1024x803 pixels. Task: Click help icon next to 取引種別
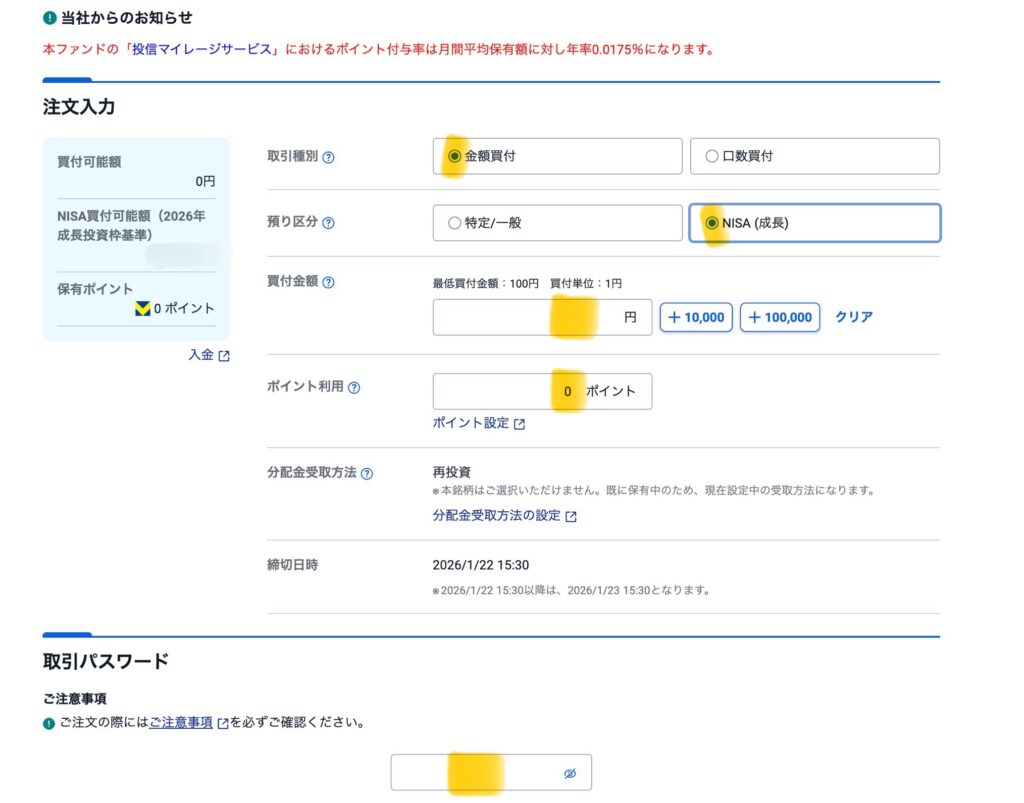point(329,157)
